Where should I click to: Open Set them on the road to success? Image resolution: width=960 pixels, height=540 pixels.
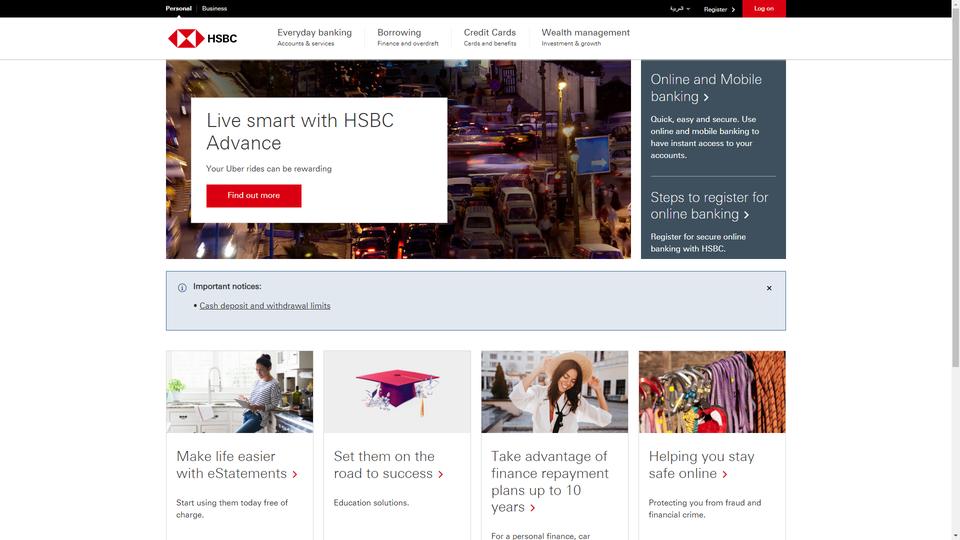[x=388, y=465]
